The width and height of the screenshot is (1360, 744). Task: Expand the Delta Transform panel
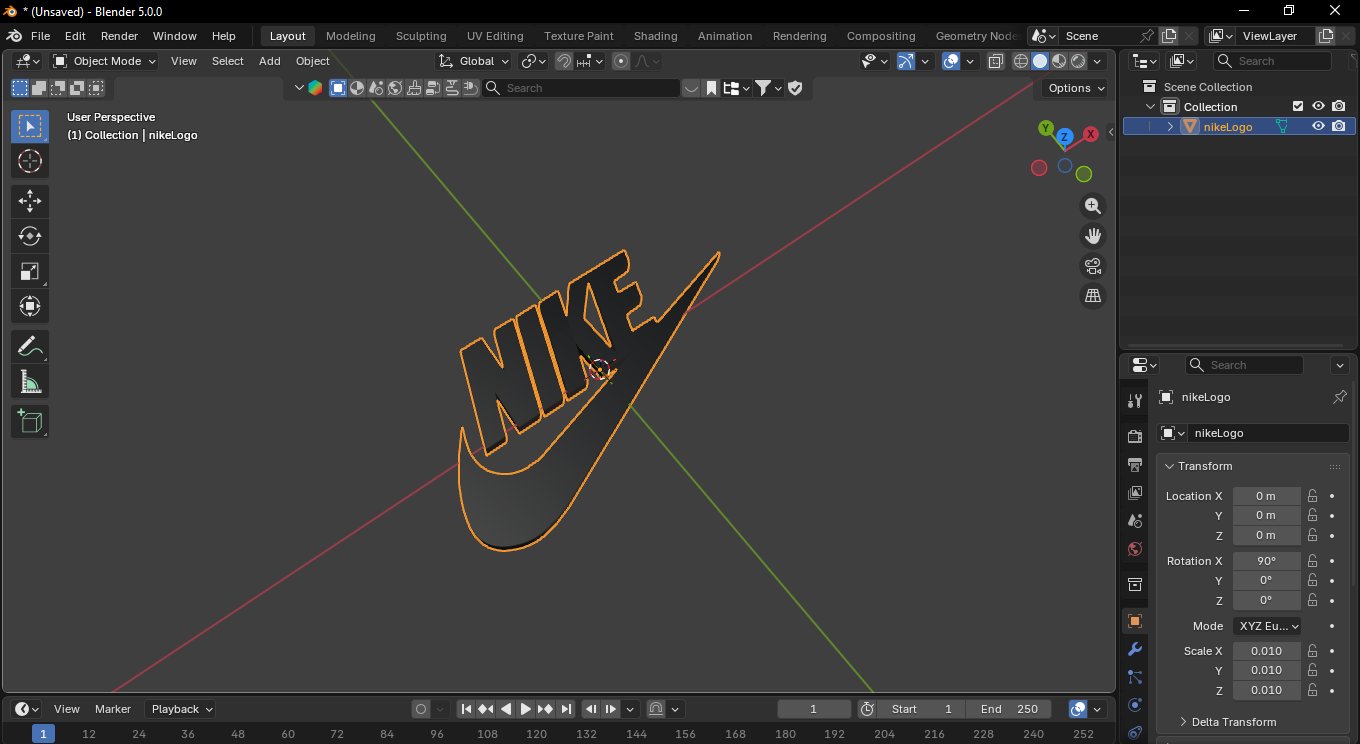[1233, 722]
